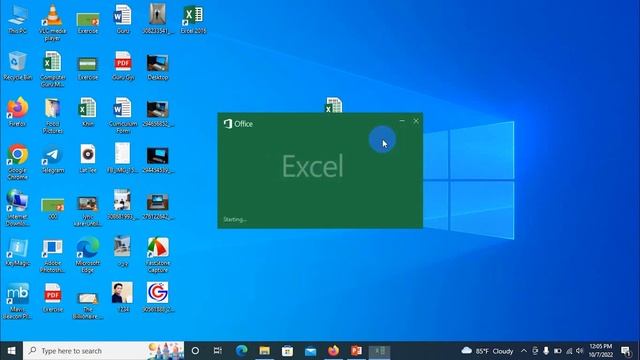Screen dimensions: 640x360
Task: Switch to Firefox on the taskbar
Action: pos(333,351)
